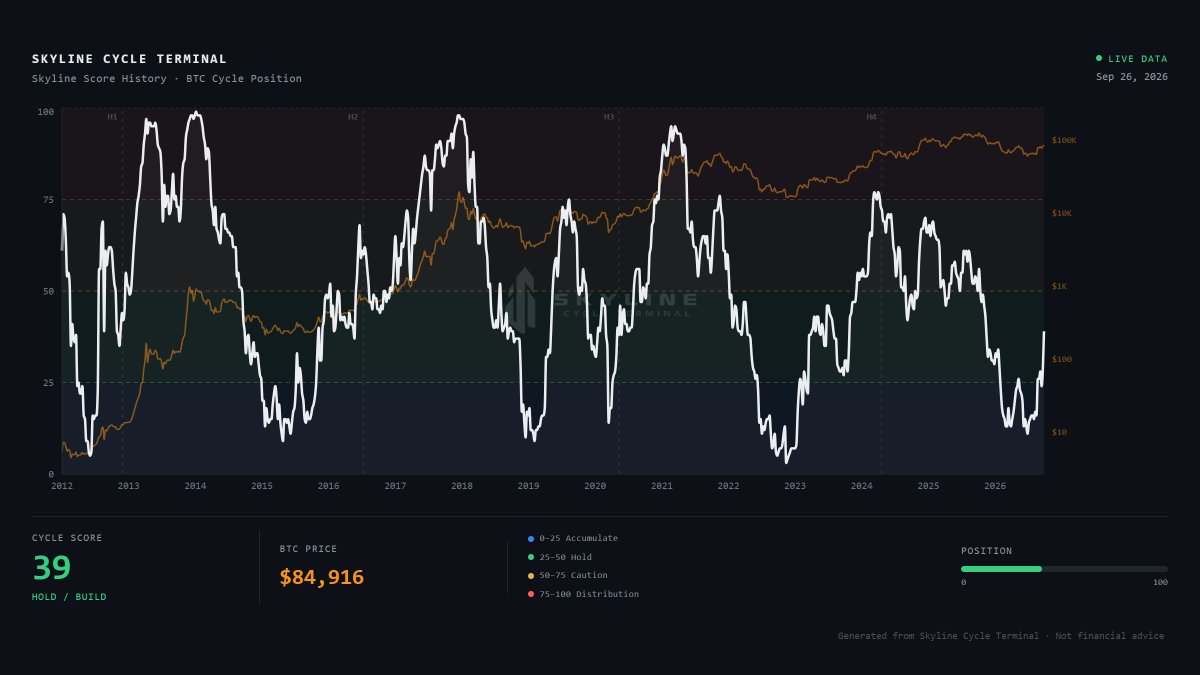This screenshot has height=675, width=1200.
Task: Click the 2016 x-axis label
Action: pyautogui.click(x=328, y=486)
